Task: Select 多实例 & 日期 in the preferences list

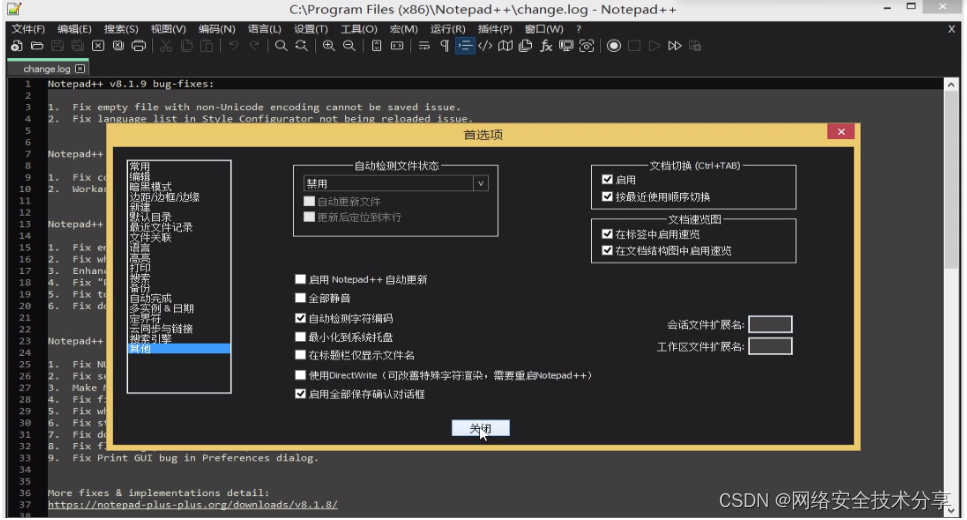Action: click(x=179, y=308)
